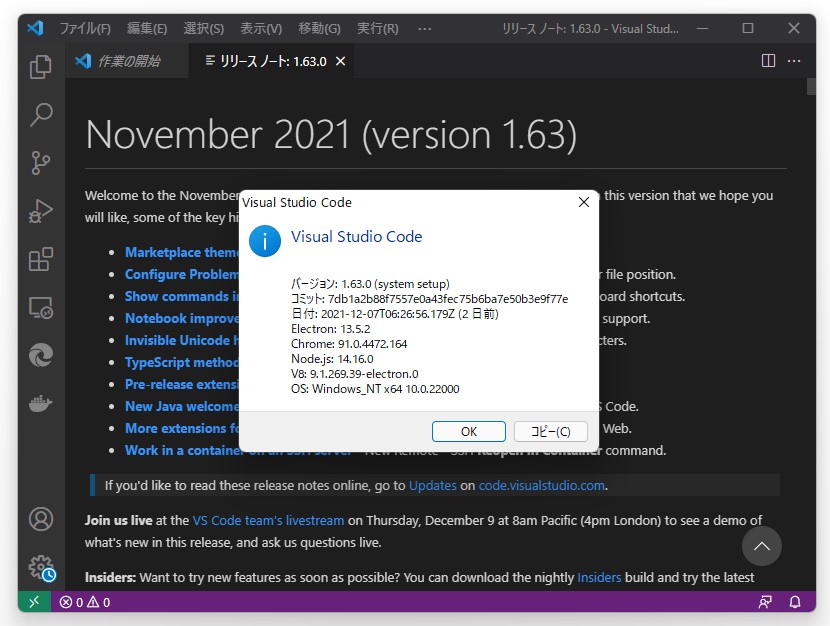Click the Tweet feedback icon in status bar

pyautogui.click(x=765, y=601)
